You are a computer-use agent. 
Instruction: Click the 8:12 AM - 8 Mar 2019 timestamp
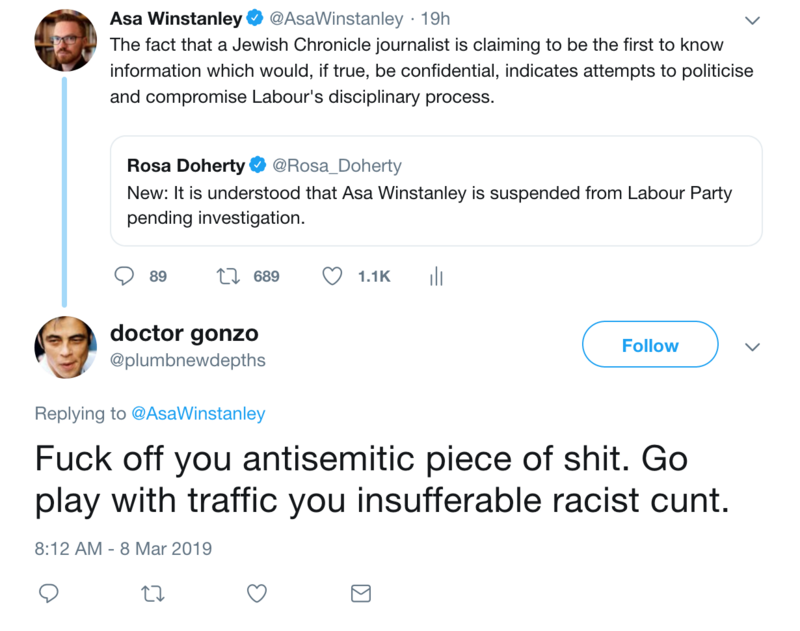pos(123,548)
